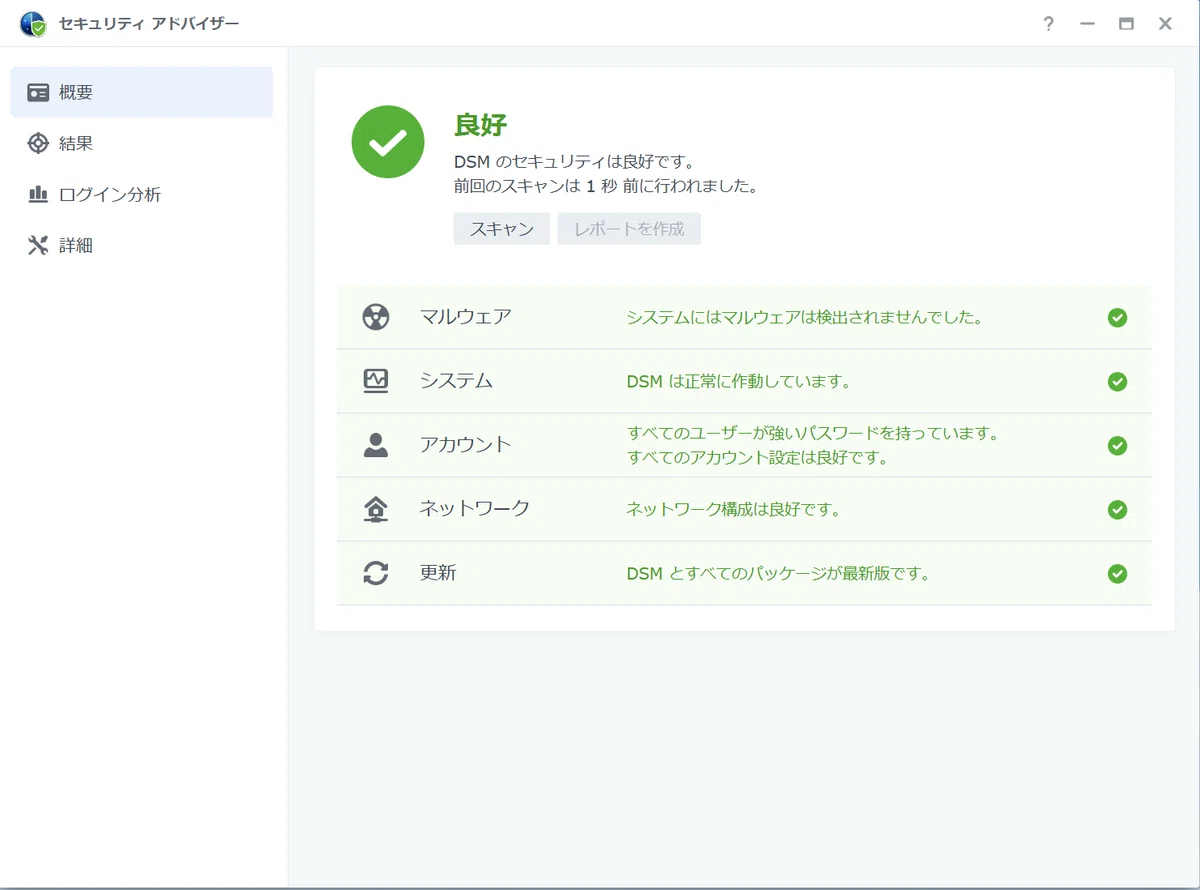Screen dimensions: 1200x890
Task: Click the システム monitor icon
Action: tap(376, 381)
